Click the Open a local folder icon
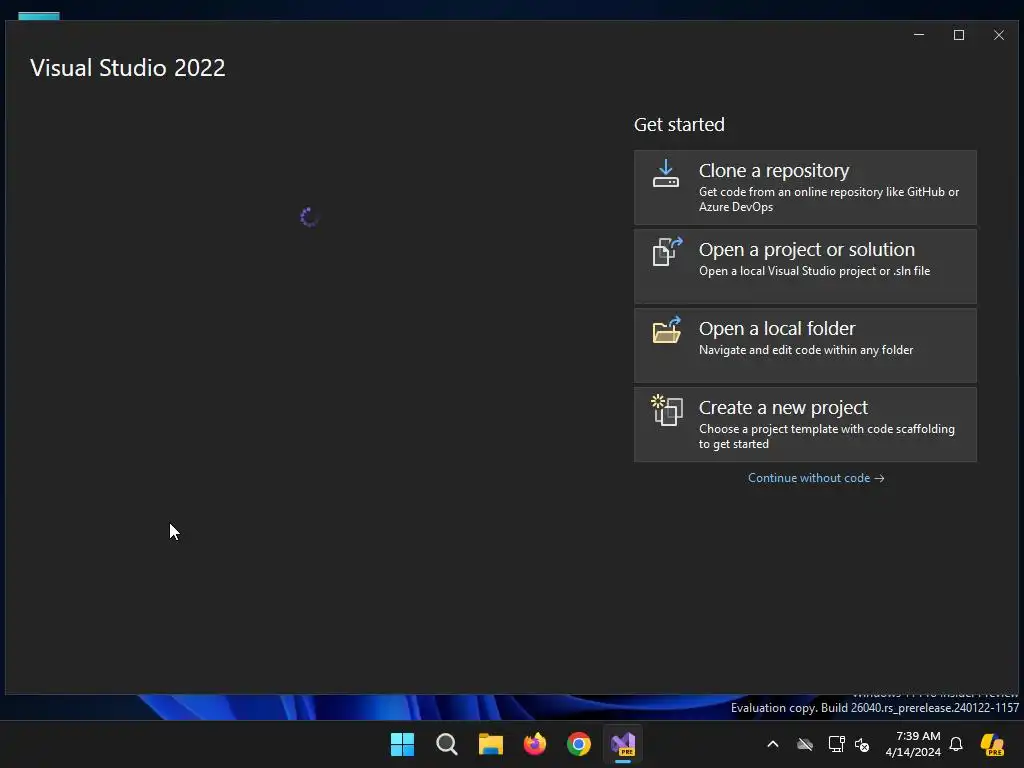This screenshot has height=768, width=1024. tap(667, 330)
